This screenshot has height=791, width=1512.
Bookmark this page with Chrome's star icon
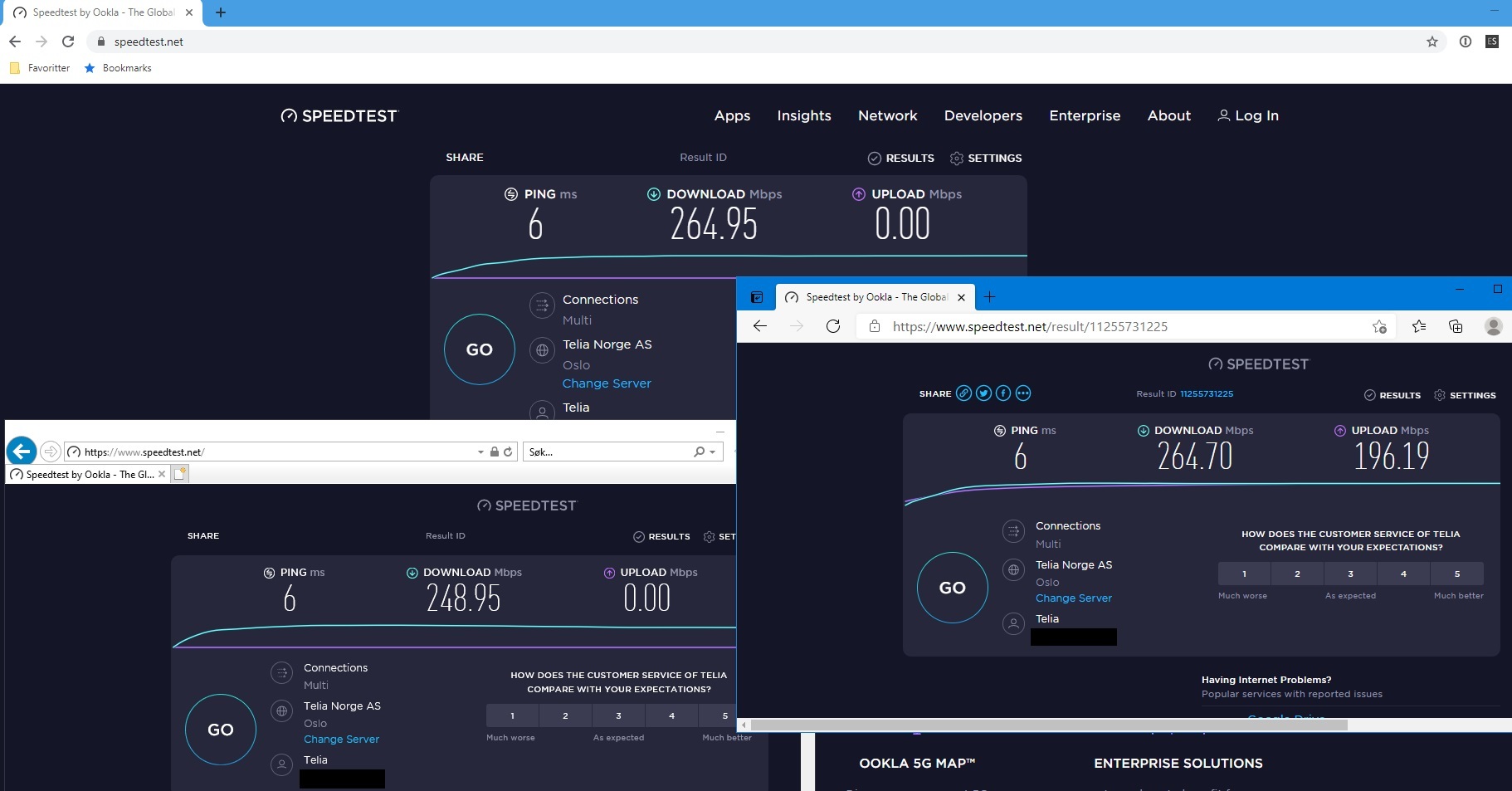click(x=1432, y=42)
